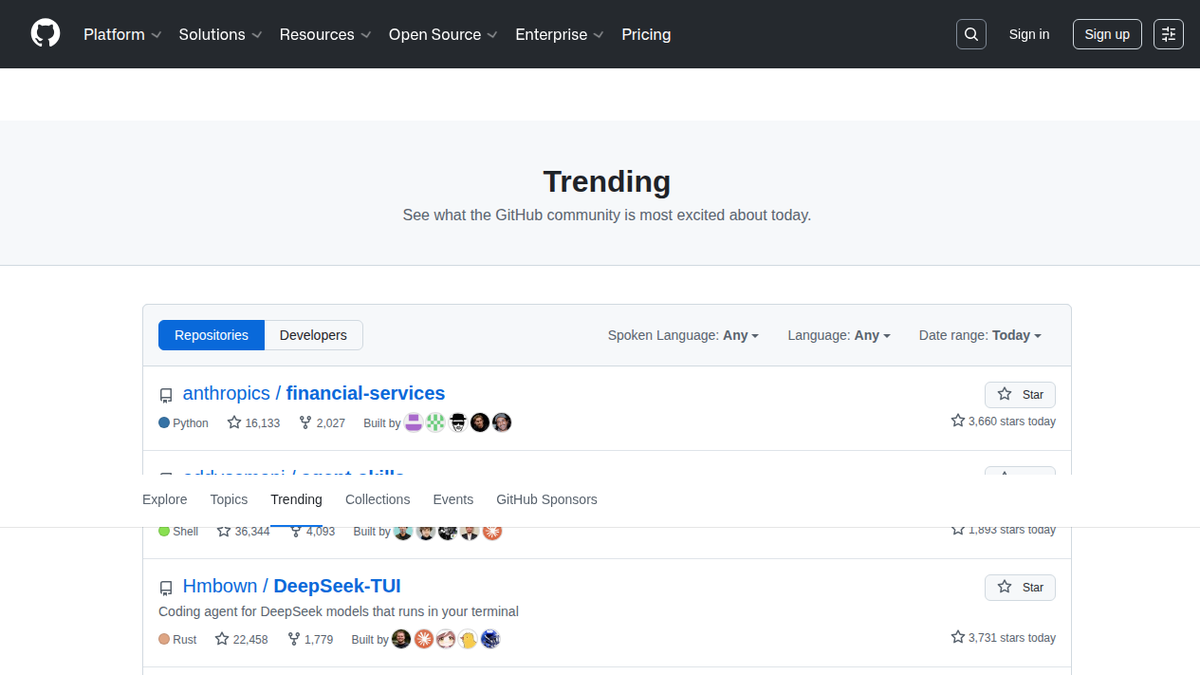Go to the Pricing page
The width and height of the screenshot is (1200, 675).
[646, 34]
